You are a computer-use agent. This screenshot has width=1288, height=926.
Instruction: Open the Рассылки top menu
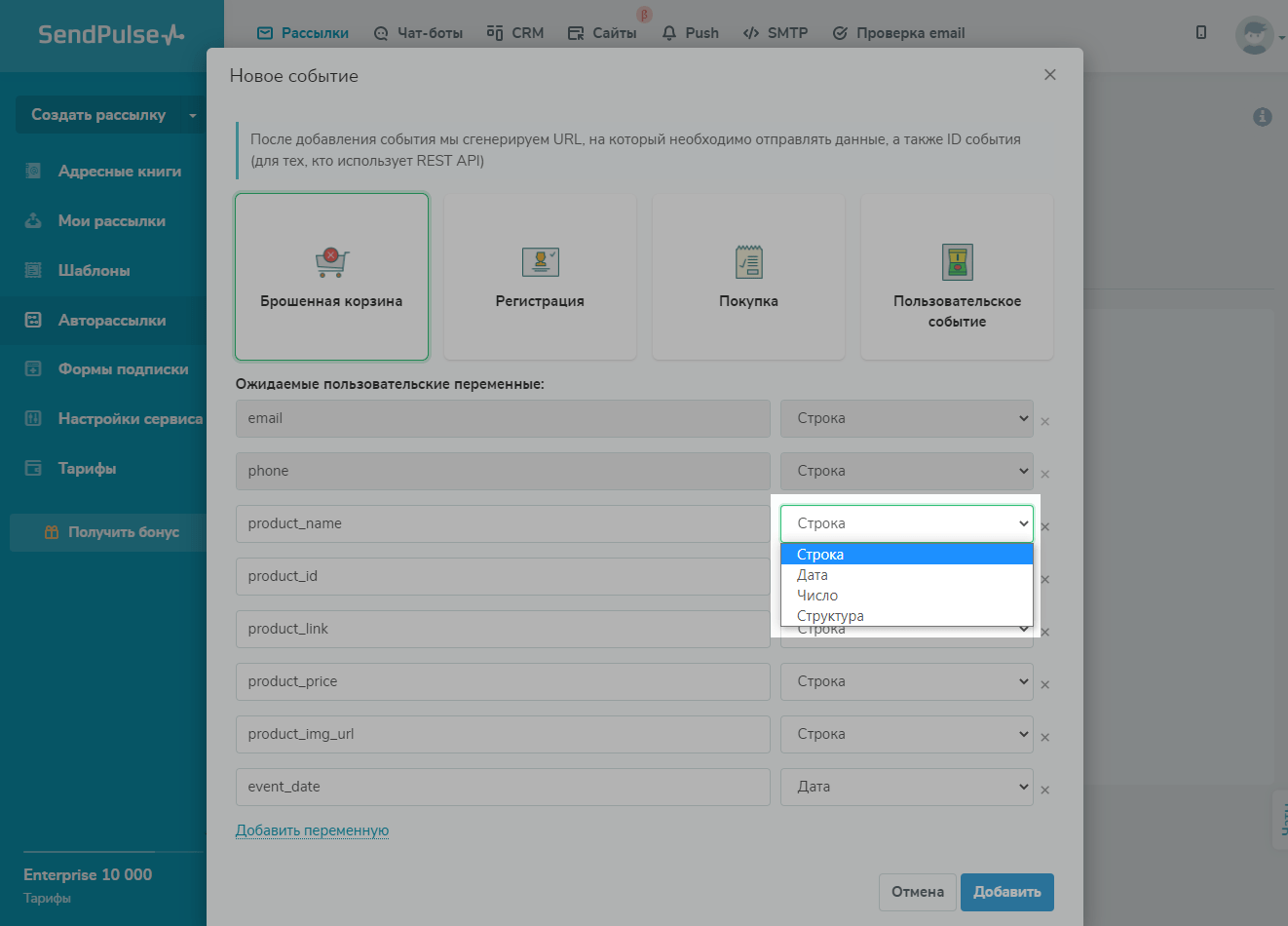coord(302,33)
